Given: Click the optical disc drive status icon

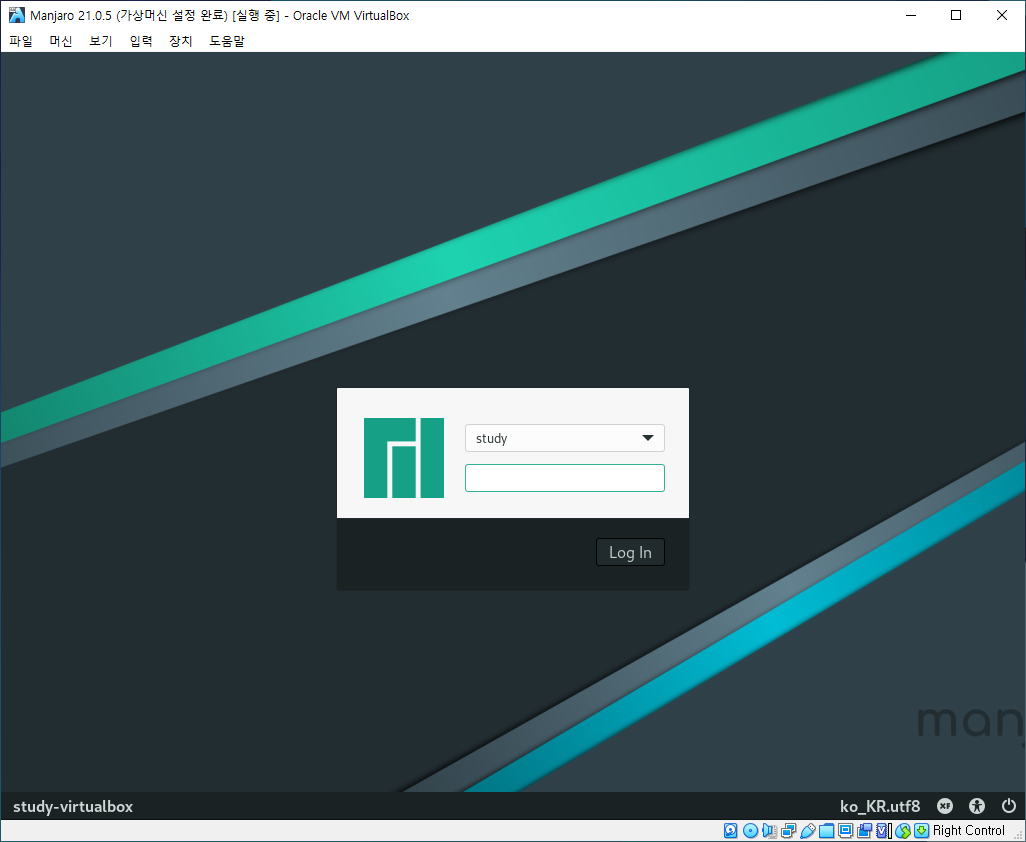Looking at the screenshot, I should (x=751, y=831).
